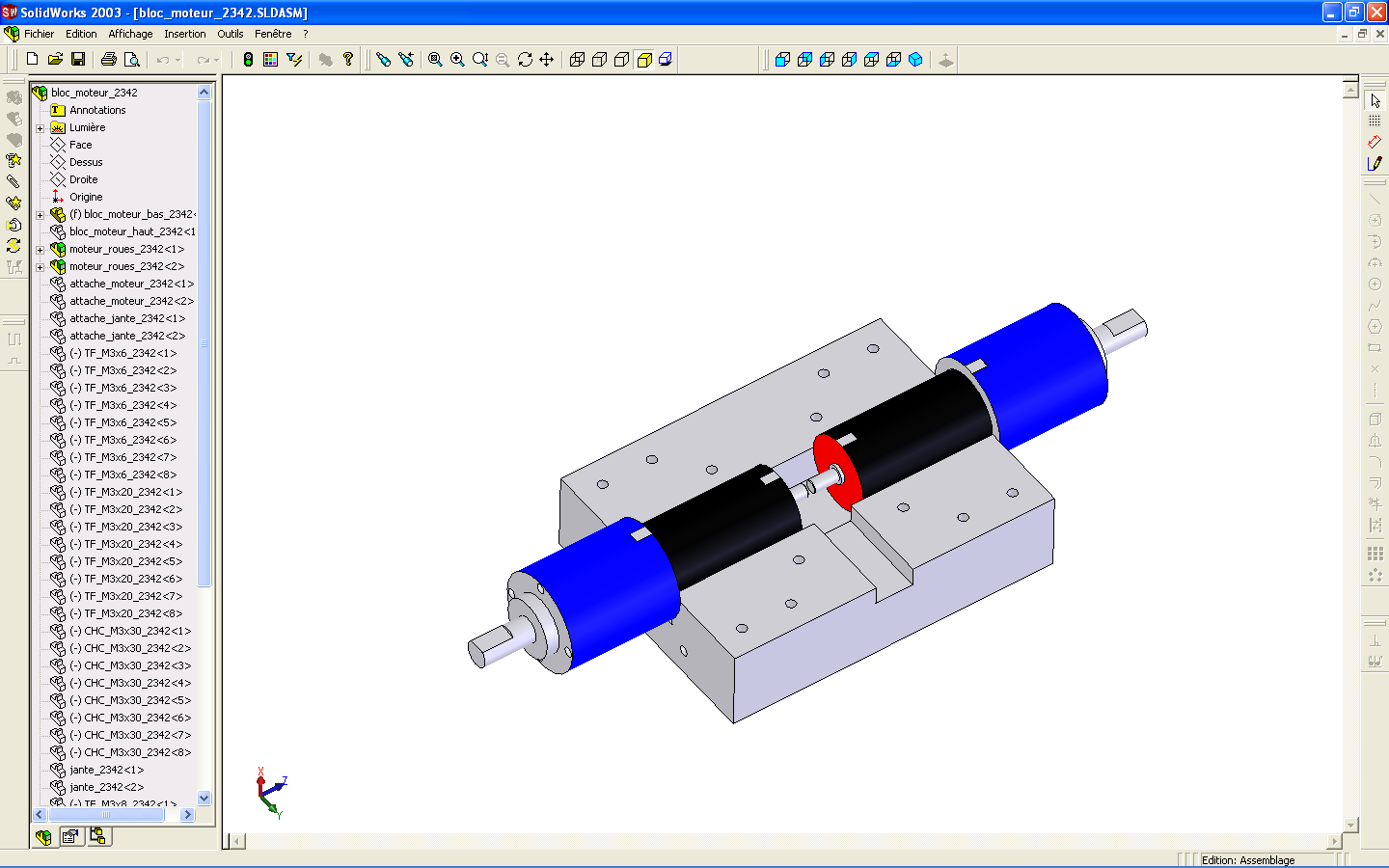Viewport: 1389px width, 868px height.
Task: Click the Isometric view cube icon
Action: (x=915, y=60)
